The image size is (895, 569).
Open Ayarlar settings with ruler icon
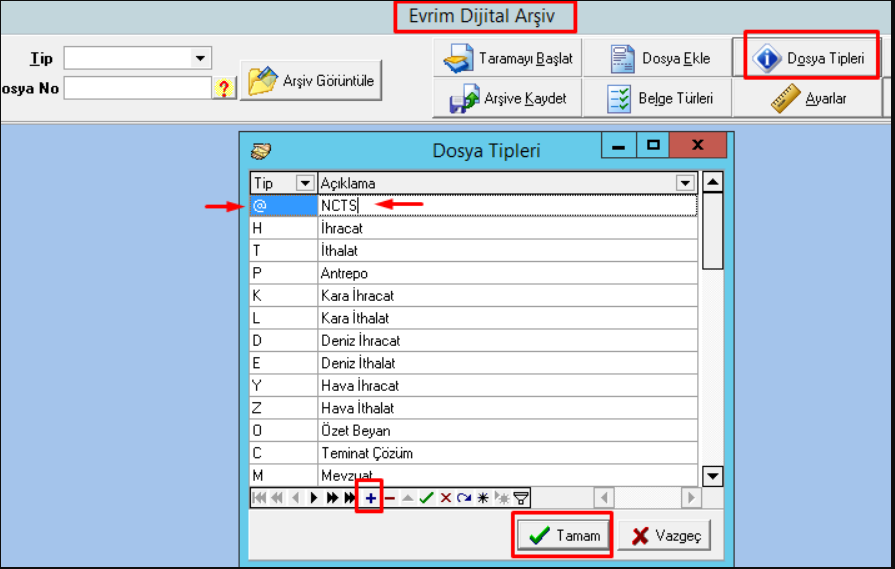807,98
